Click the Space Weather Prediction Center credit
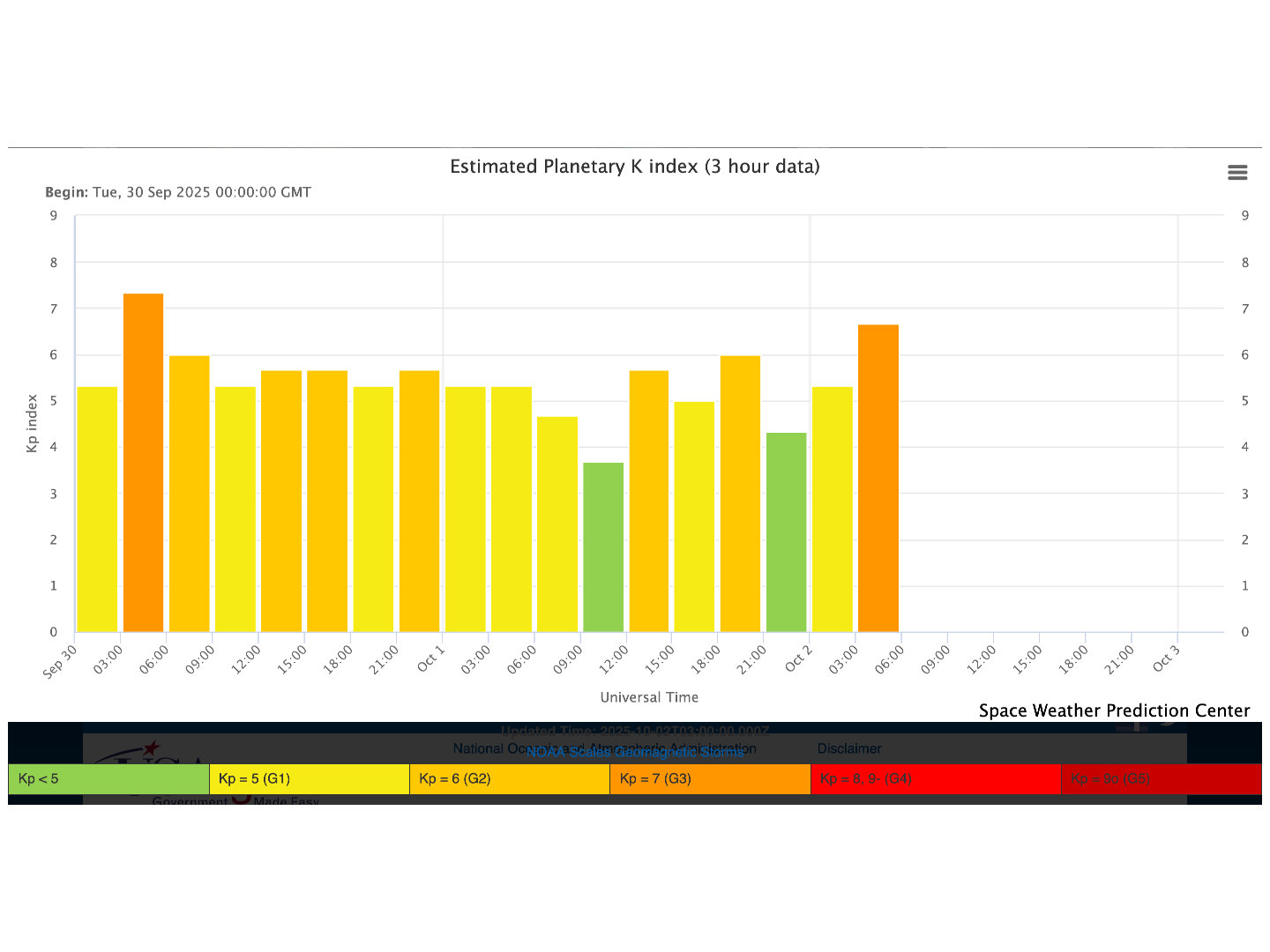 coord(1113,710)
